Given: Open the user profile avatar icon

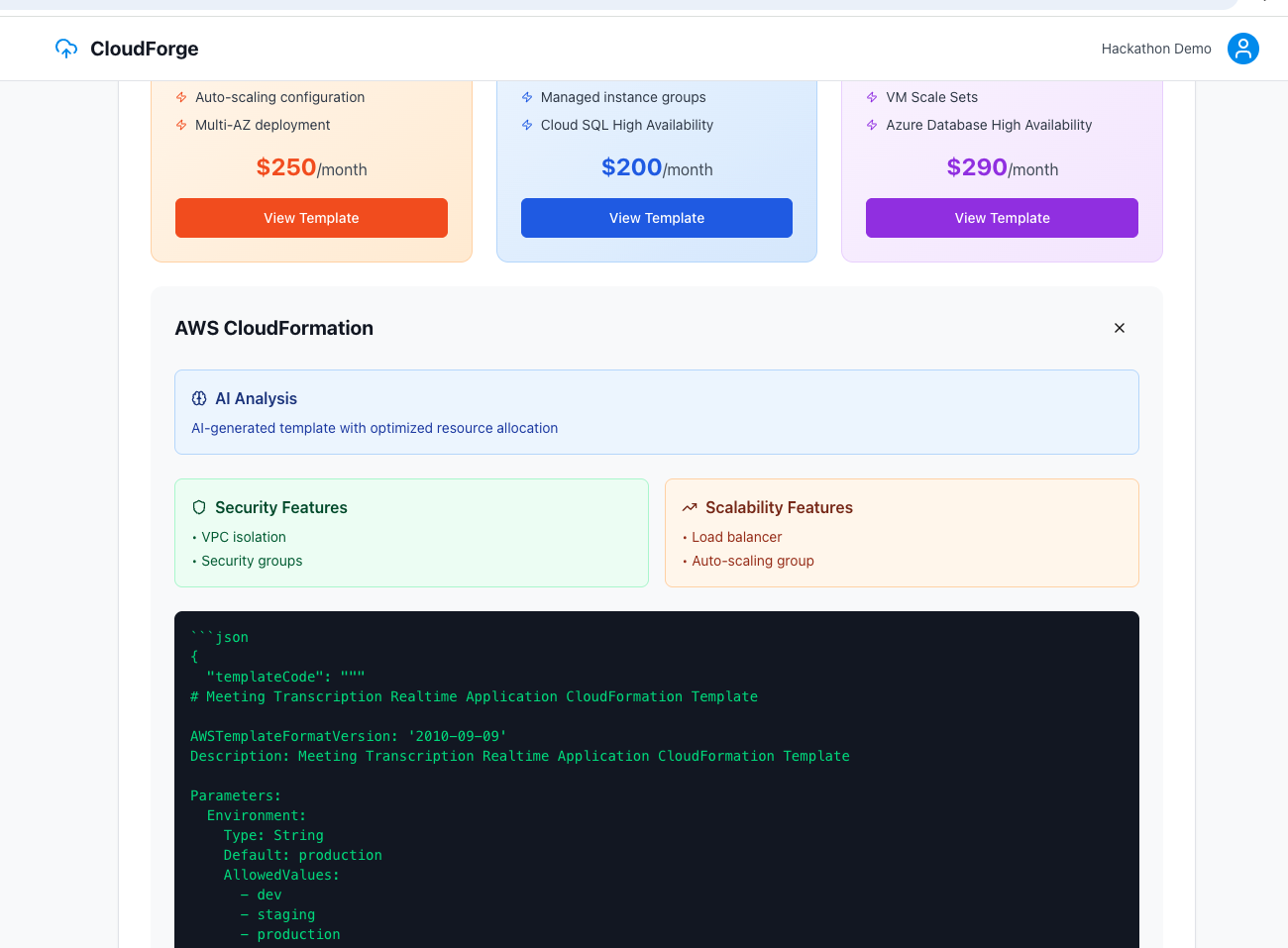Looking at the screenshot, I should pyautogui.click(x=1243, y=49).
